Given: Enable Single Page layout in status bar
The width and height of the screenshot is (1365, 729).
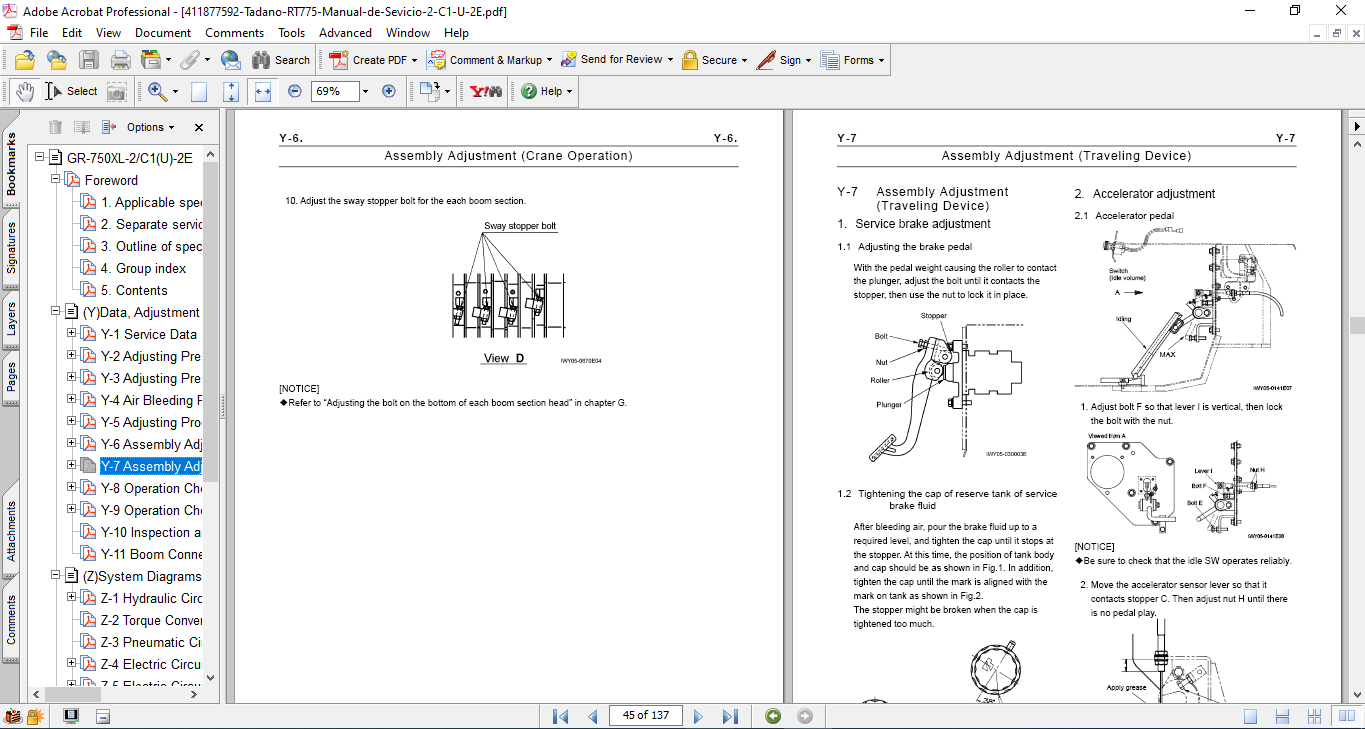Looking at the screenshot, I should 1251,716.
